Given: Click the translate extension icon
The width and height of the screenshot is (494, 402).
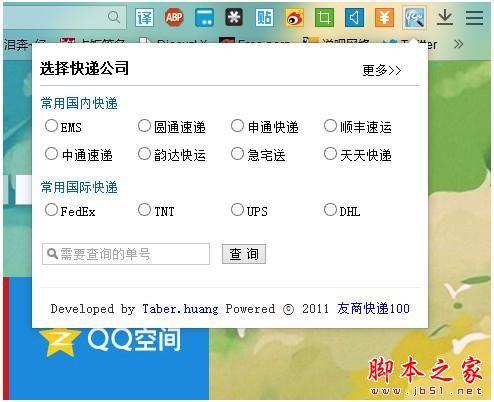Looking at the screenshot, I should (x=144, y=17).
